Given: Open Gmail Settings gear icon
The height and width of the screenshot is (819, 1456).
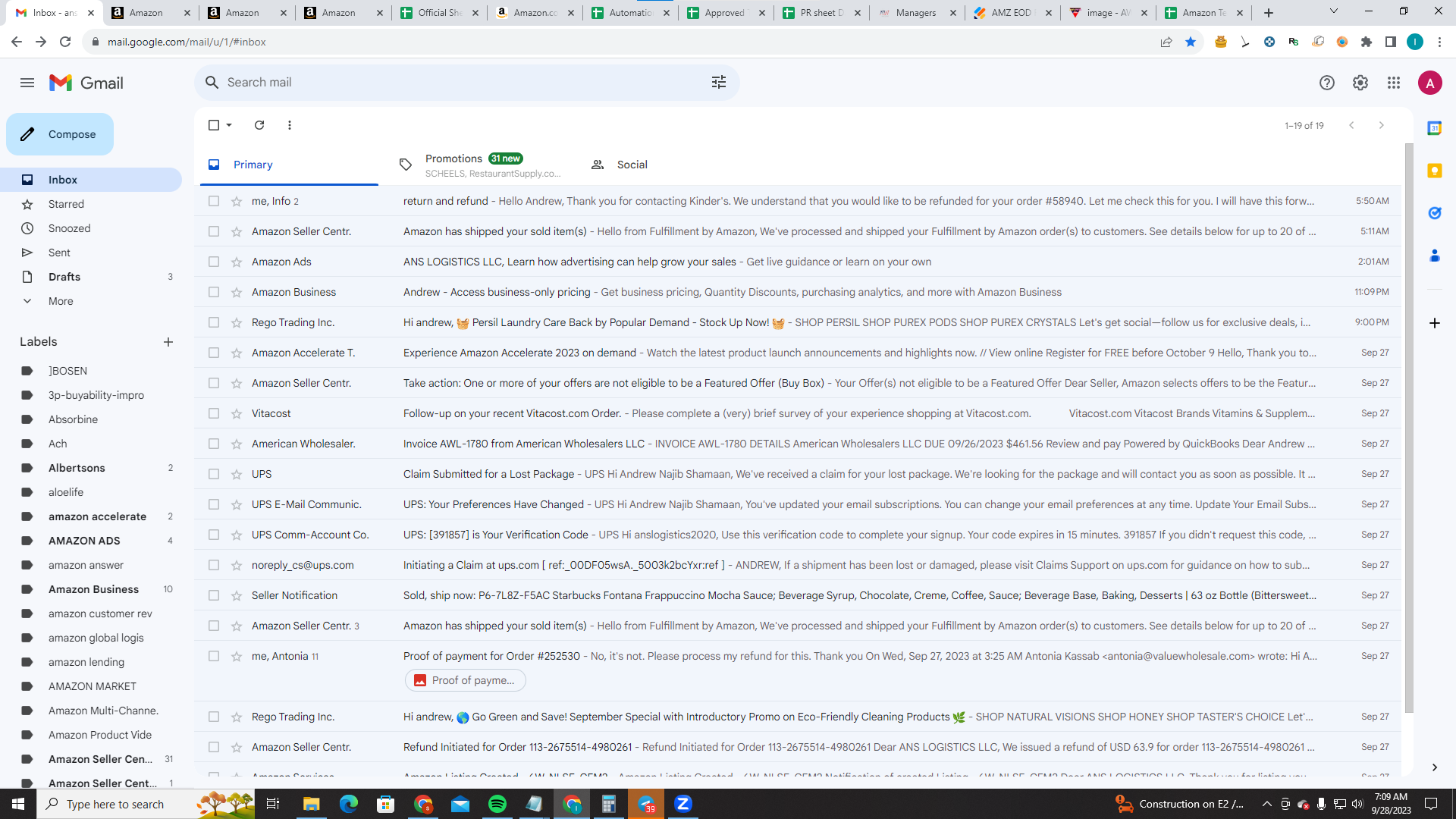Looking at the screenshot, I should coord(1360,83).
